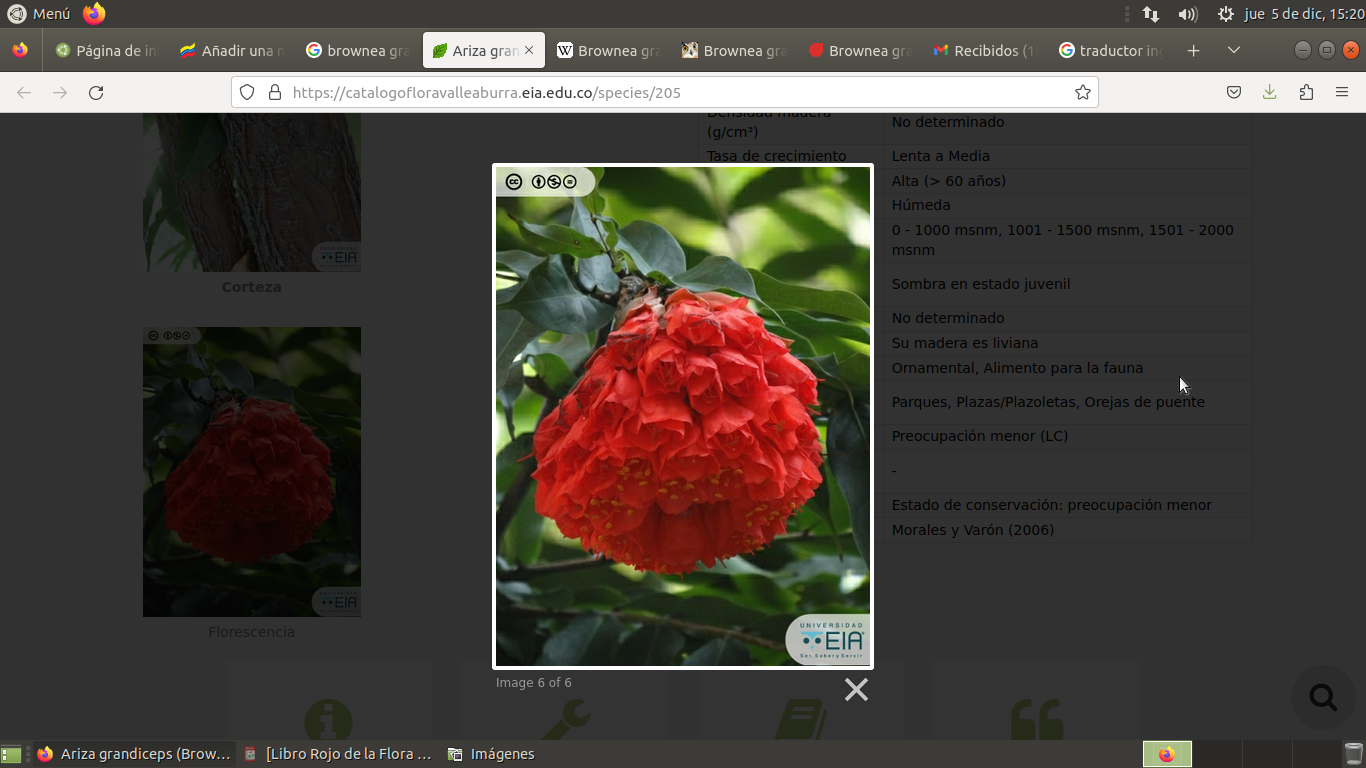Switch to the Wikipedia Brownea tab
This screenshot has width=1366, height=768.
(608, 51)
